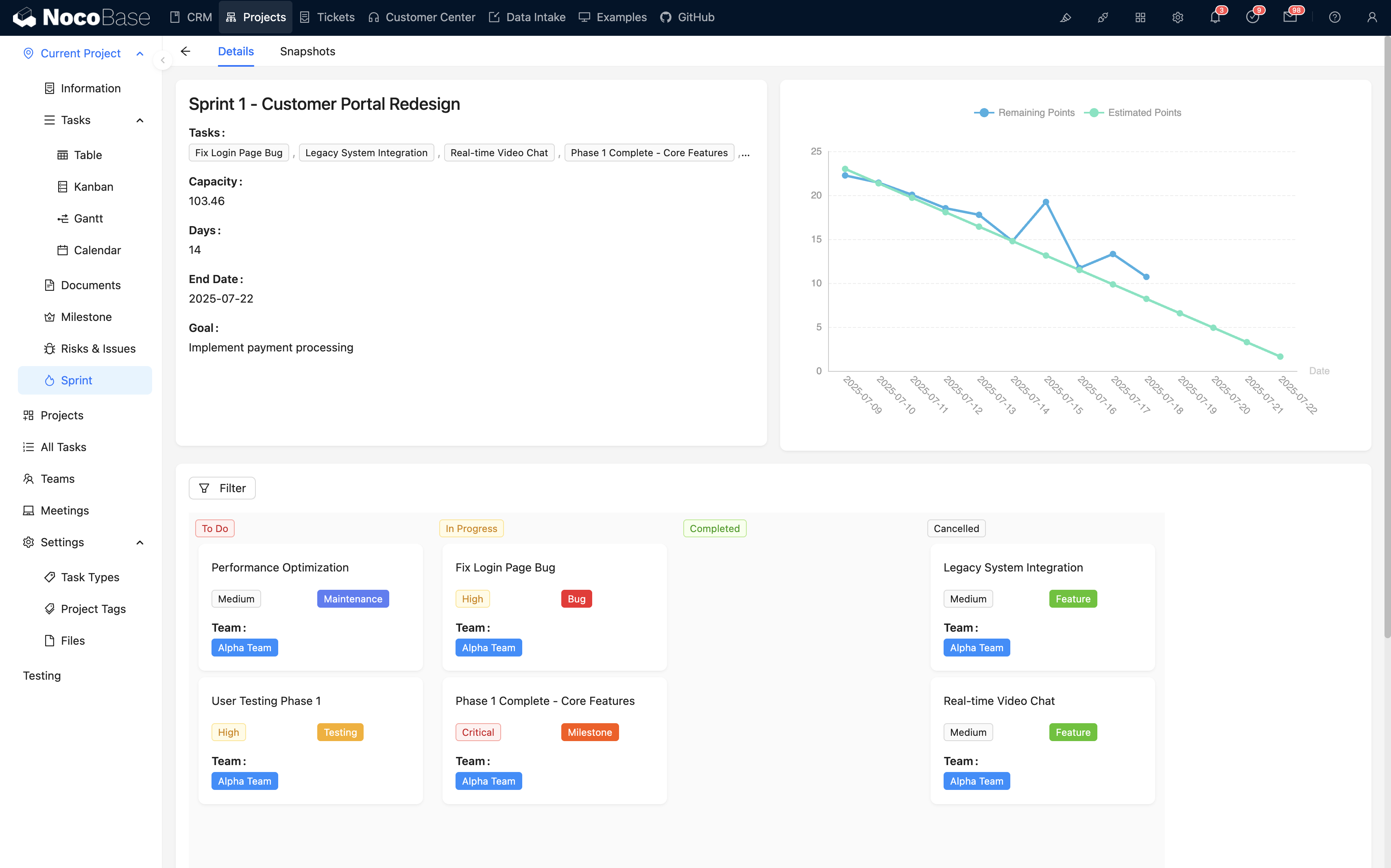The width and height of the screenshot is (1391, 868).
Task: Click the help question mark icon
Action: 1334,17
